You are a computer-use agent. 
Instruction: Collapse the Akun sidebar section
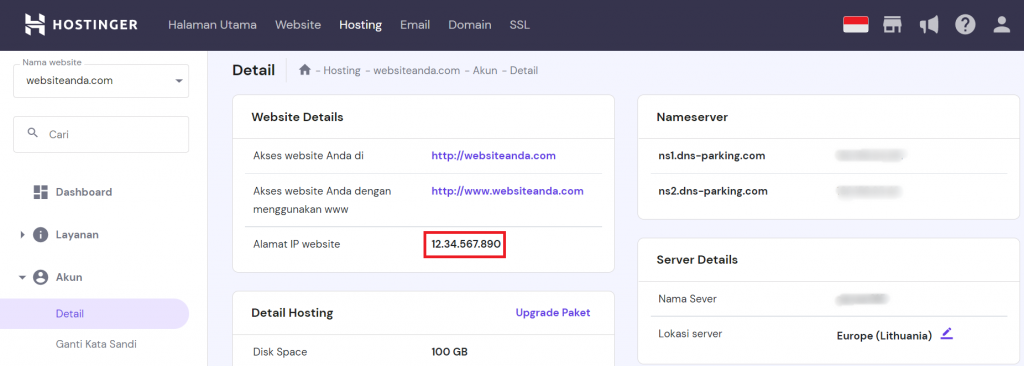(23, 278)
